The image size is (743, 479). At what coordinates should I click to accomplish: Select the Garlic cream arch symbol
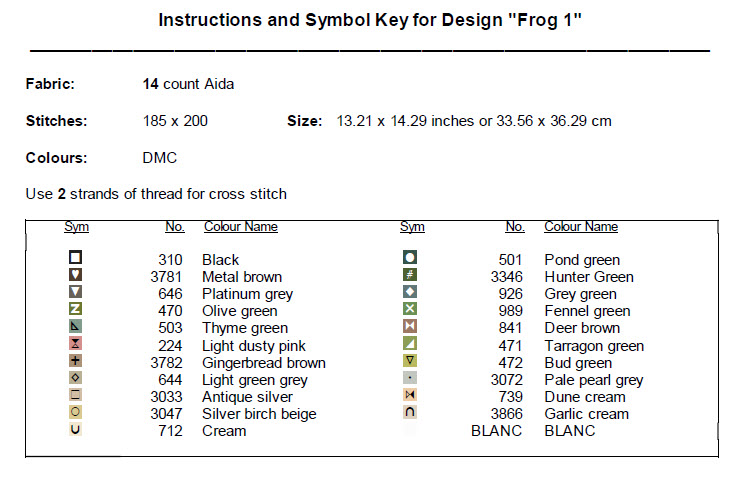click(x=409, y=412)
